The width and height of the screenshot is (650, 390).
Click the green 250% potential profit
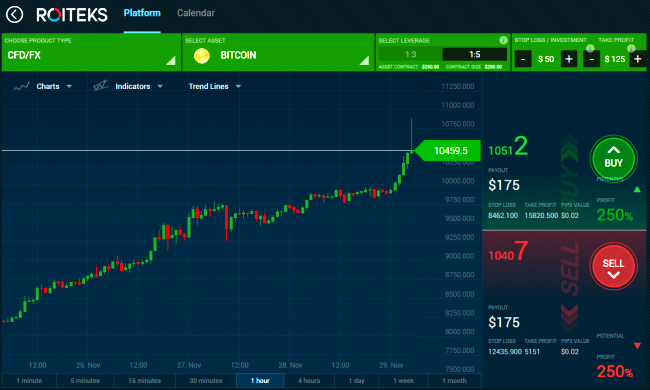pos(615,215)
